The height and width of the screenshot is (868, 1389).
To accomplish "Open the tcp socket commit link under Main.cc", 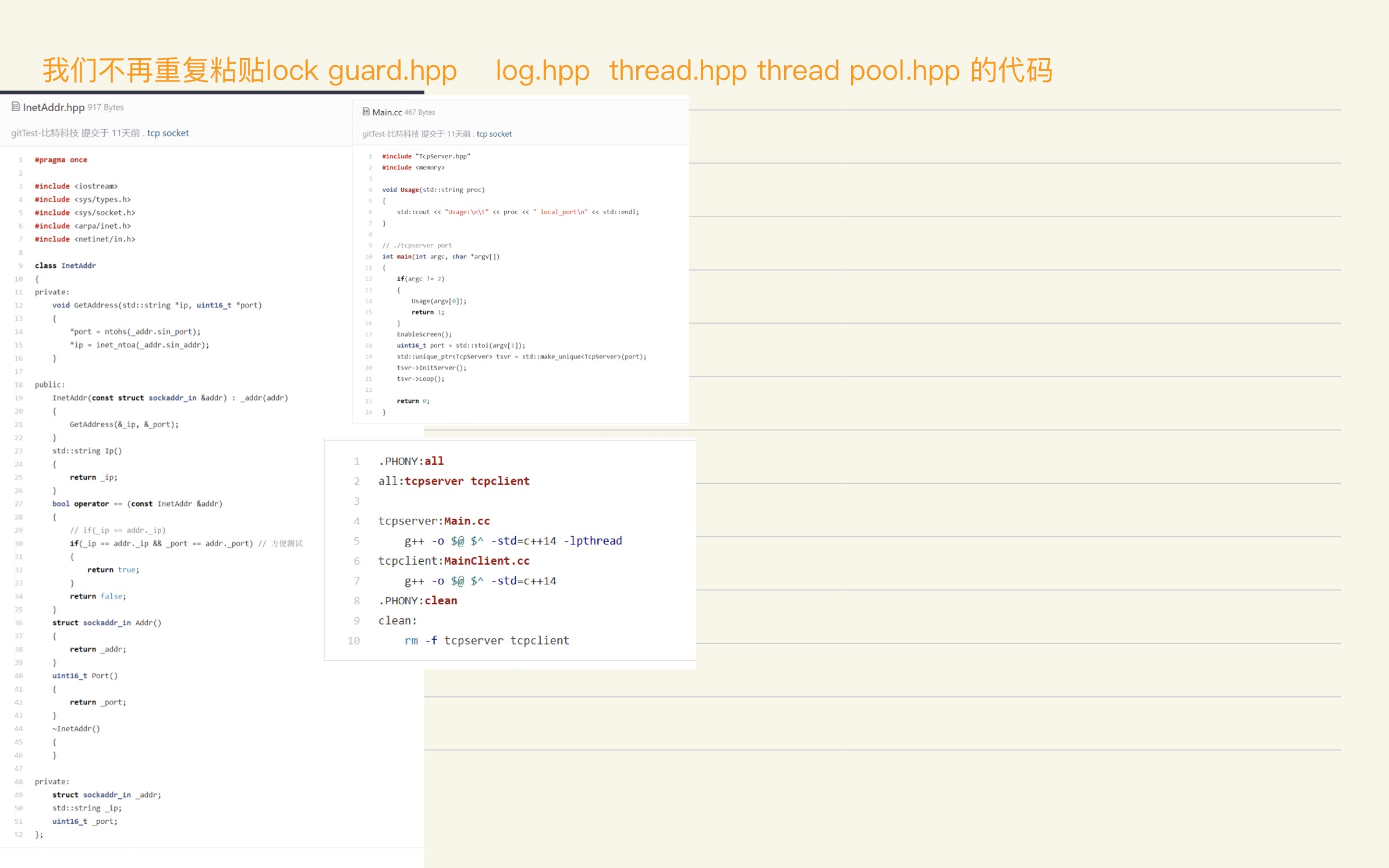I will pos(494,134).
